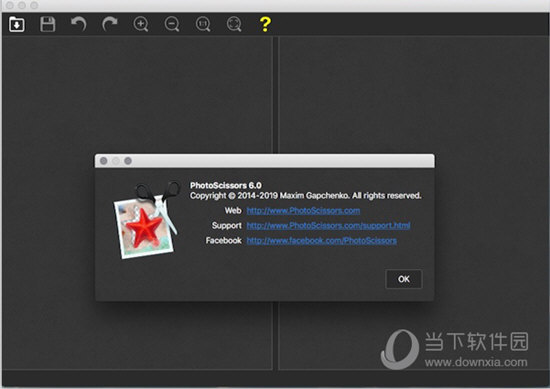Open an image file with the toolbar icon
The image size is (550, 389).
point(17,24)
